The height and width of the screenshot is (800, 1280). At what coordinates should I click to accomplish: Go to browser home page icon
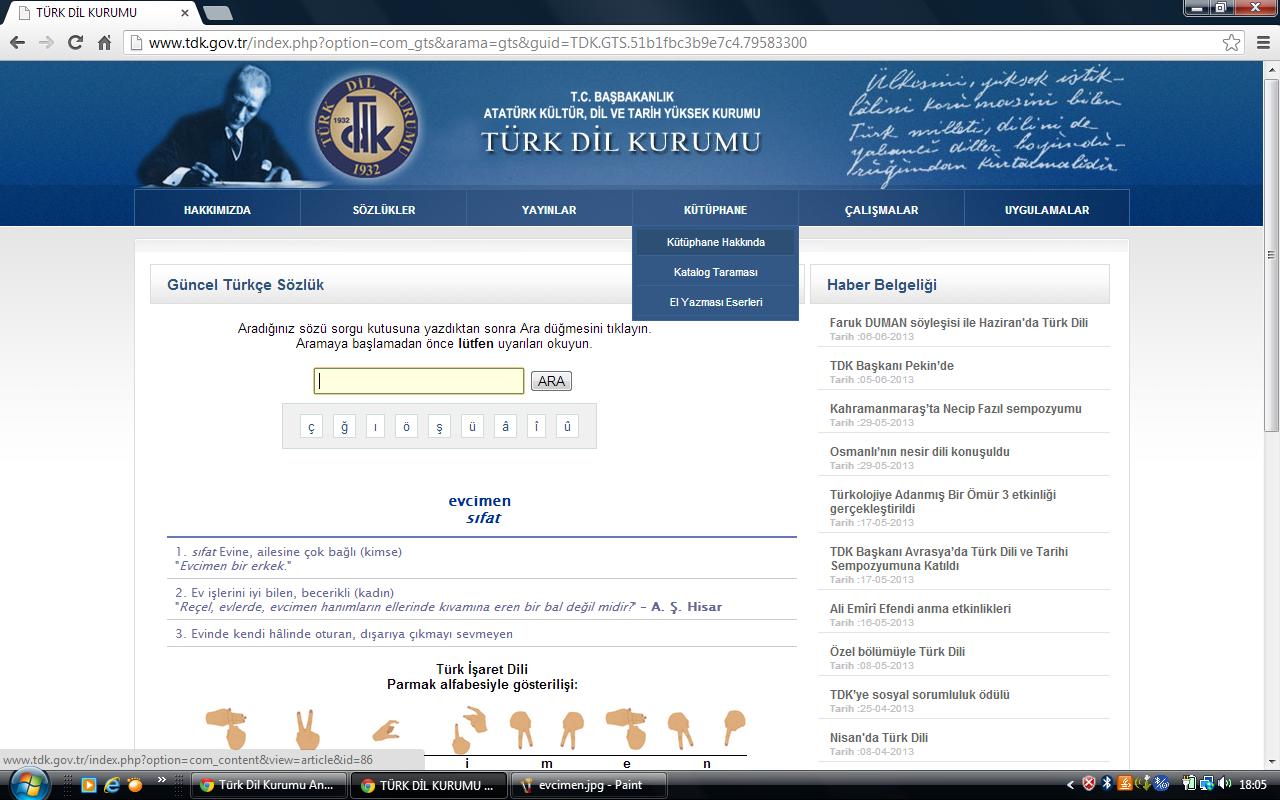pyautogui.click(x=104, y=43)
